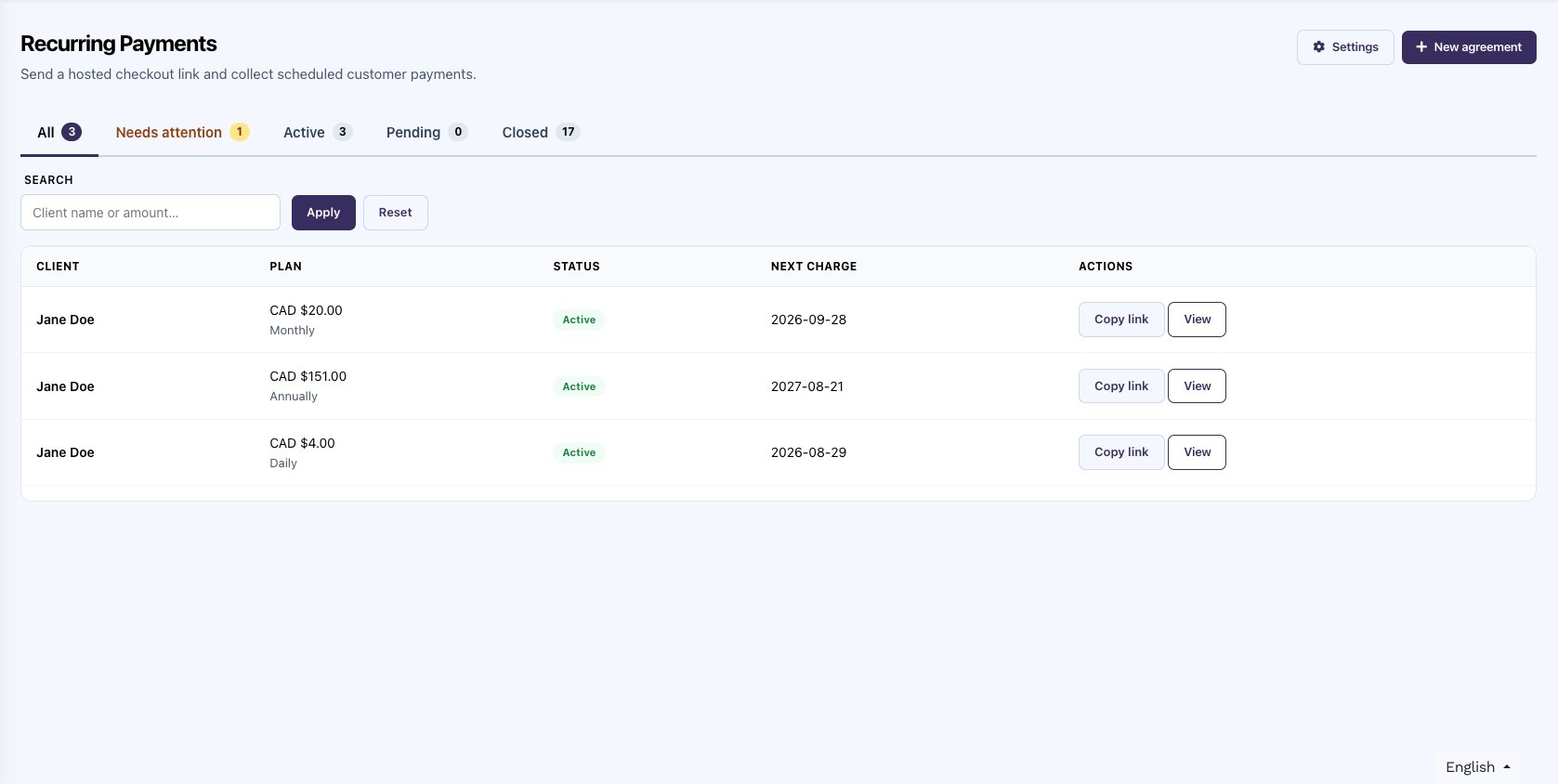This screenshot has width=1558, height=784.
Task: Click Jane Doe in the Annually row
Action: tap(65, 386)
